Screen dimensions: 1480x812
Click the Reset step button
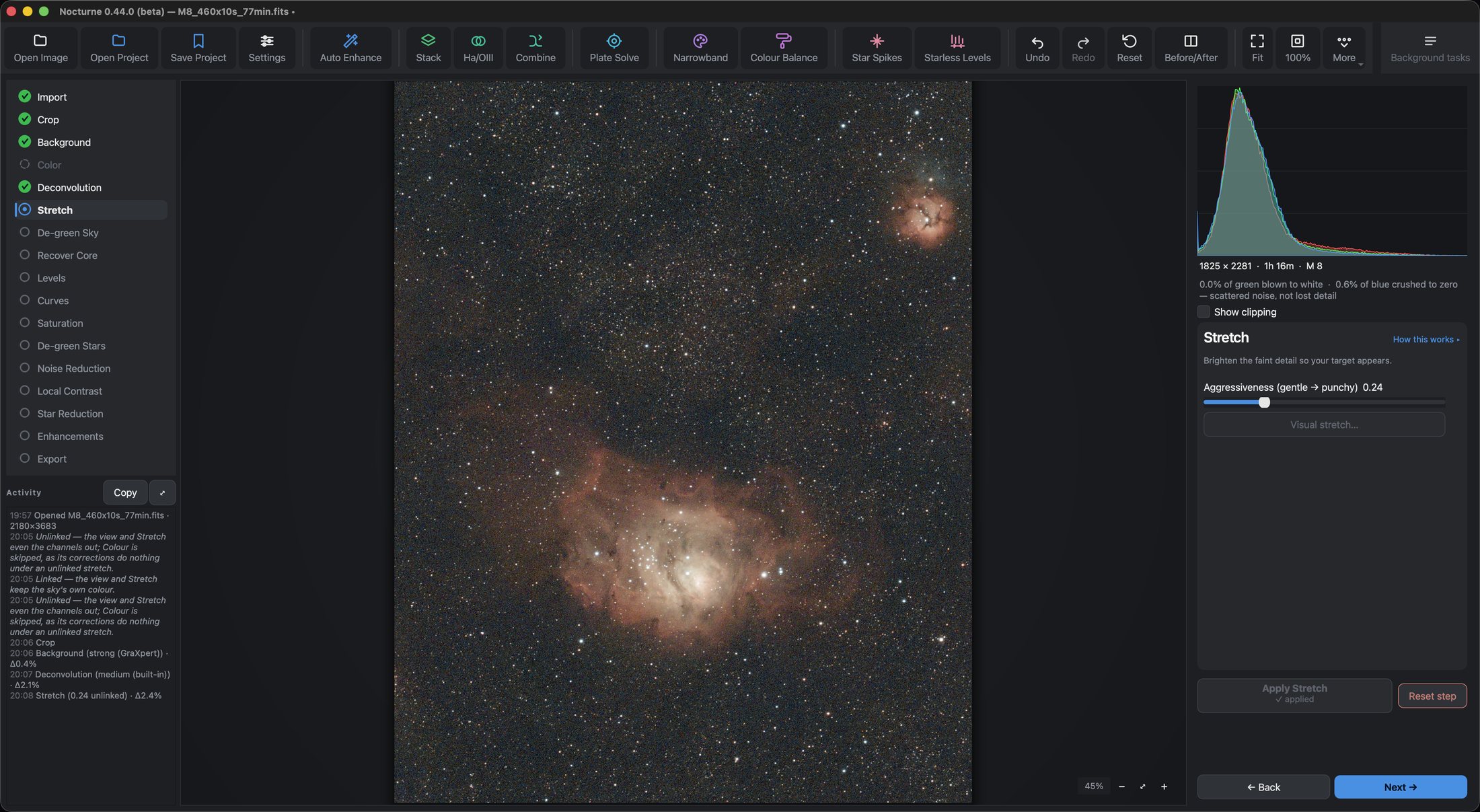point(1432,696)
